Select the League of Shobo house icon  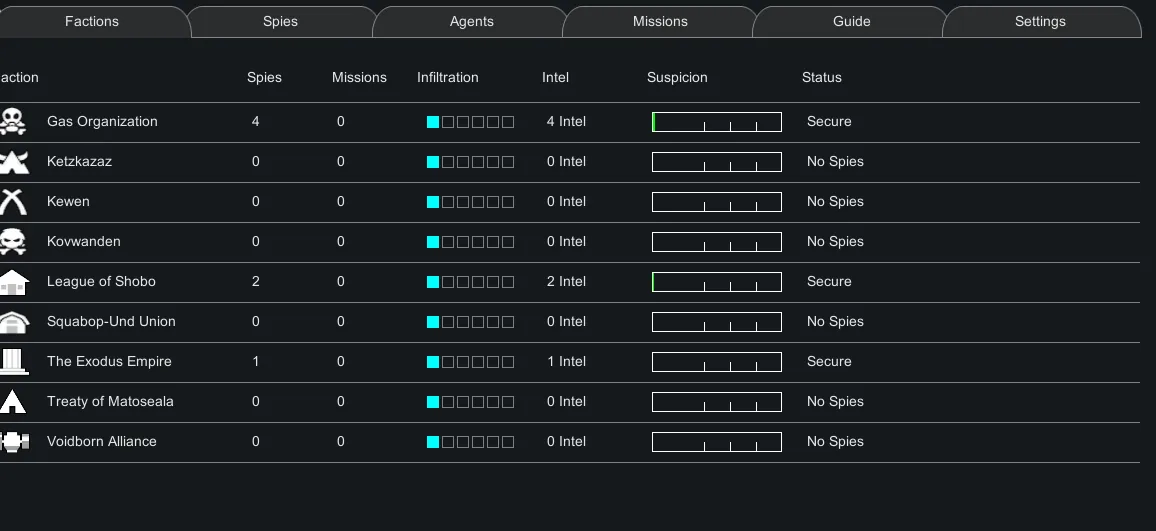13,282
